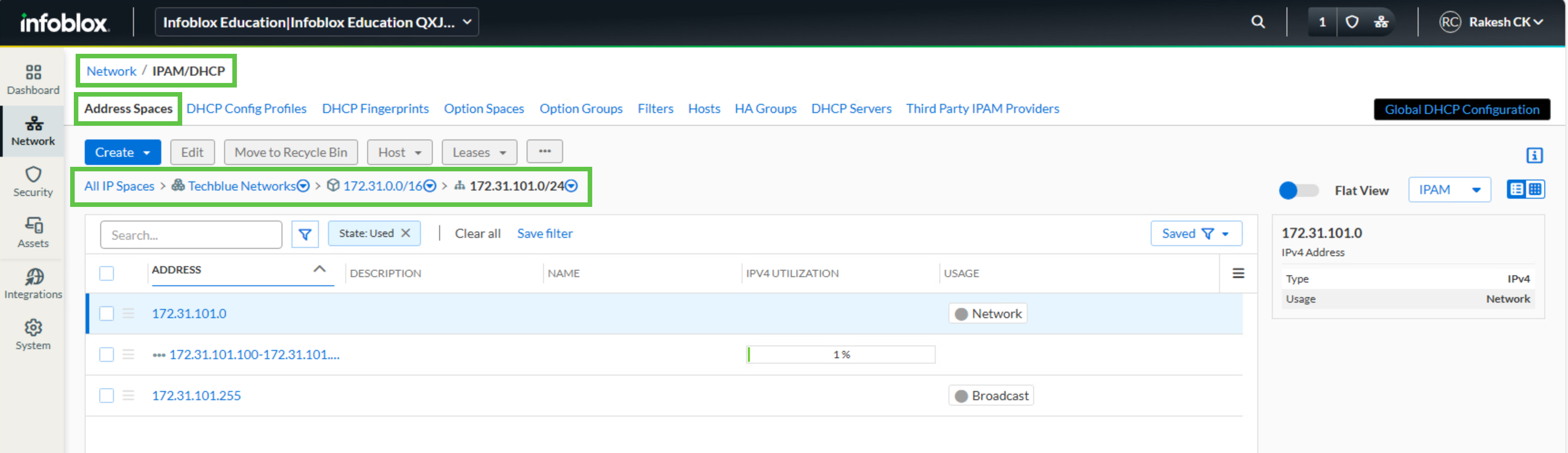Select checkbox for 172.31.101.255 row

pos(107,395)
